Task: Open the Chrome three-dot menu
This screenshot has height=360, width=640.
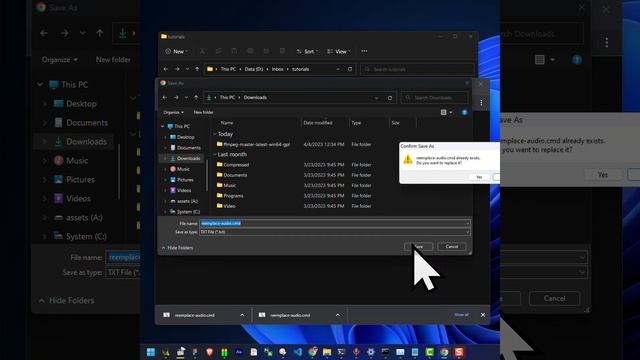Action: point(481,103)
